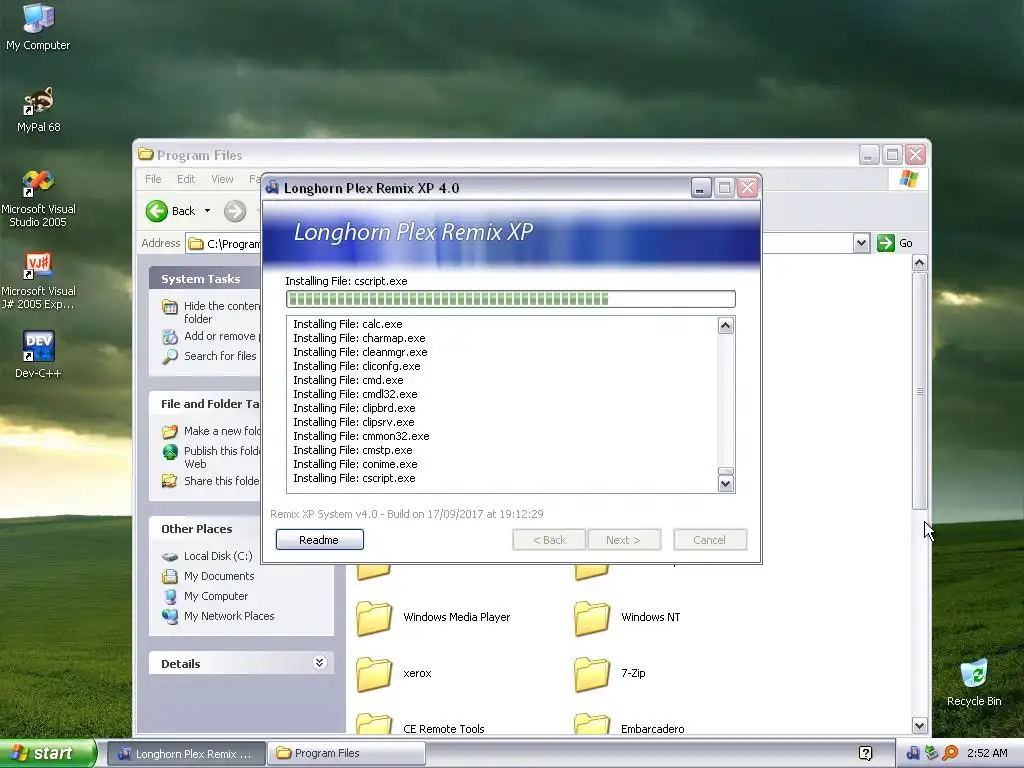
Task: Click the Start button
Action: [47, 754]
